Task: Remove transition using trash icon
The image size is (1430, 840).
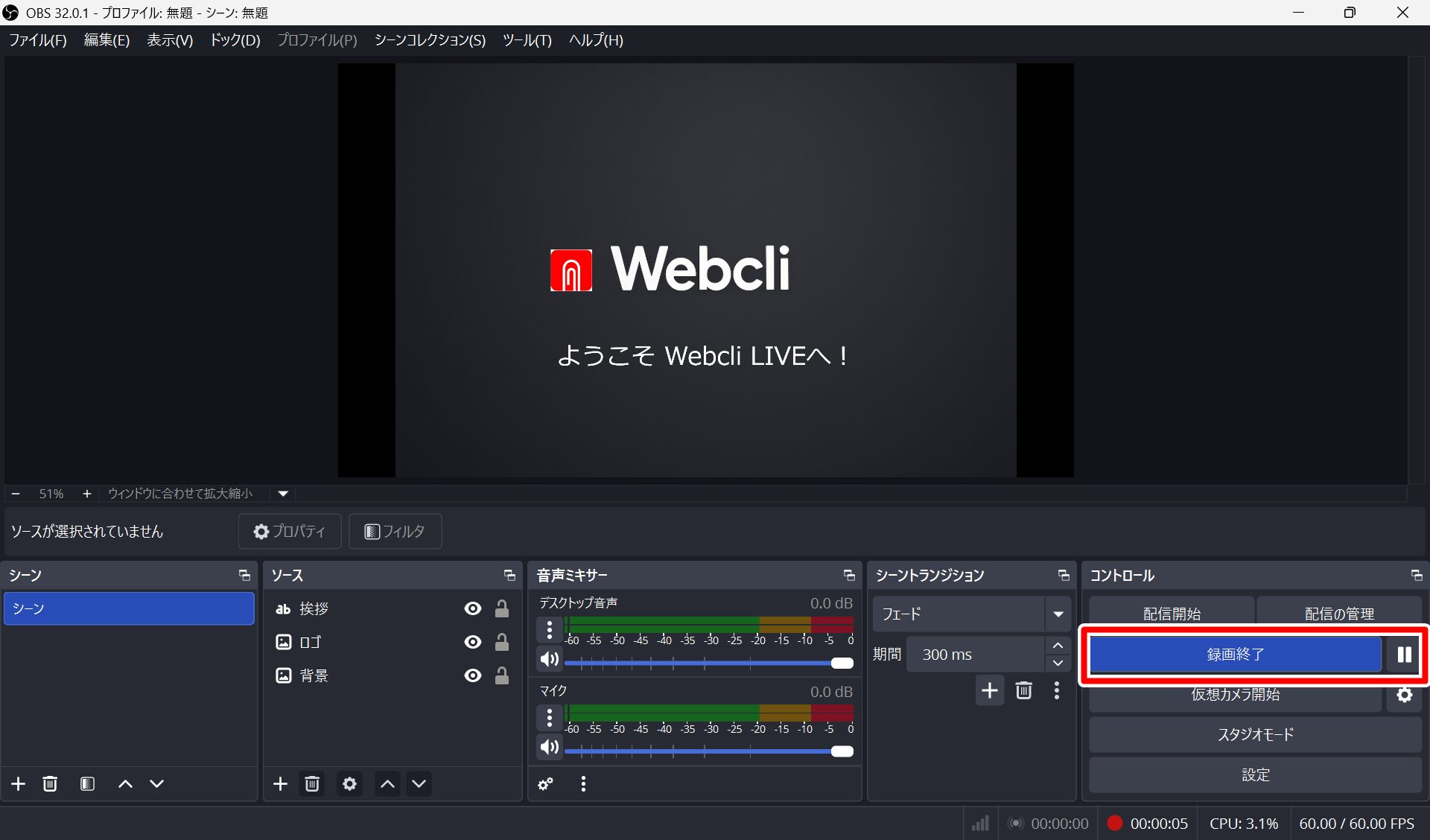Action: pyautogui.click(x=1024, y=690)
